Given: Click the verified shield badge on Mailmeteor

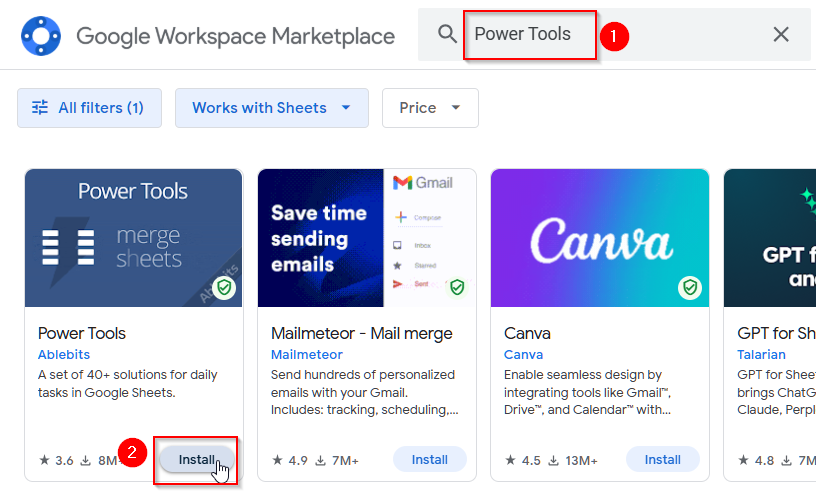Looking at the screenshot, I should (x=457, y=287).
